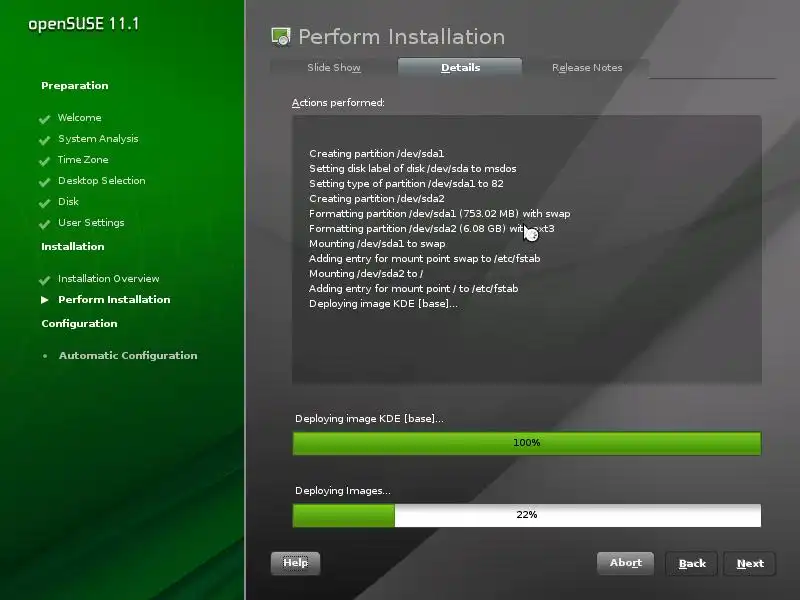Click log line Setting disk label to msdos
The width and height of the screenshot is (800, 600).
pos(413,168)
